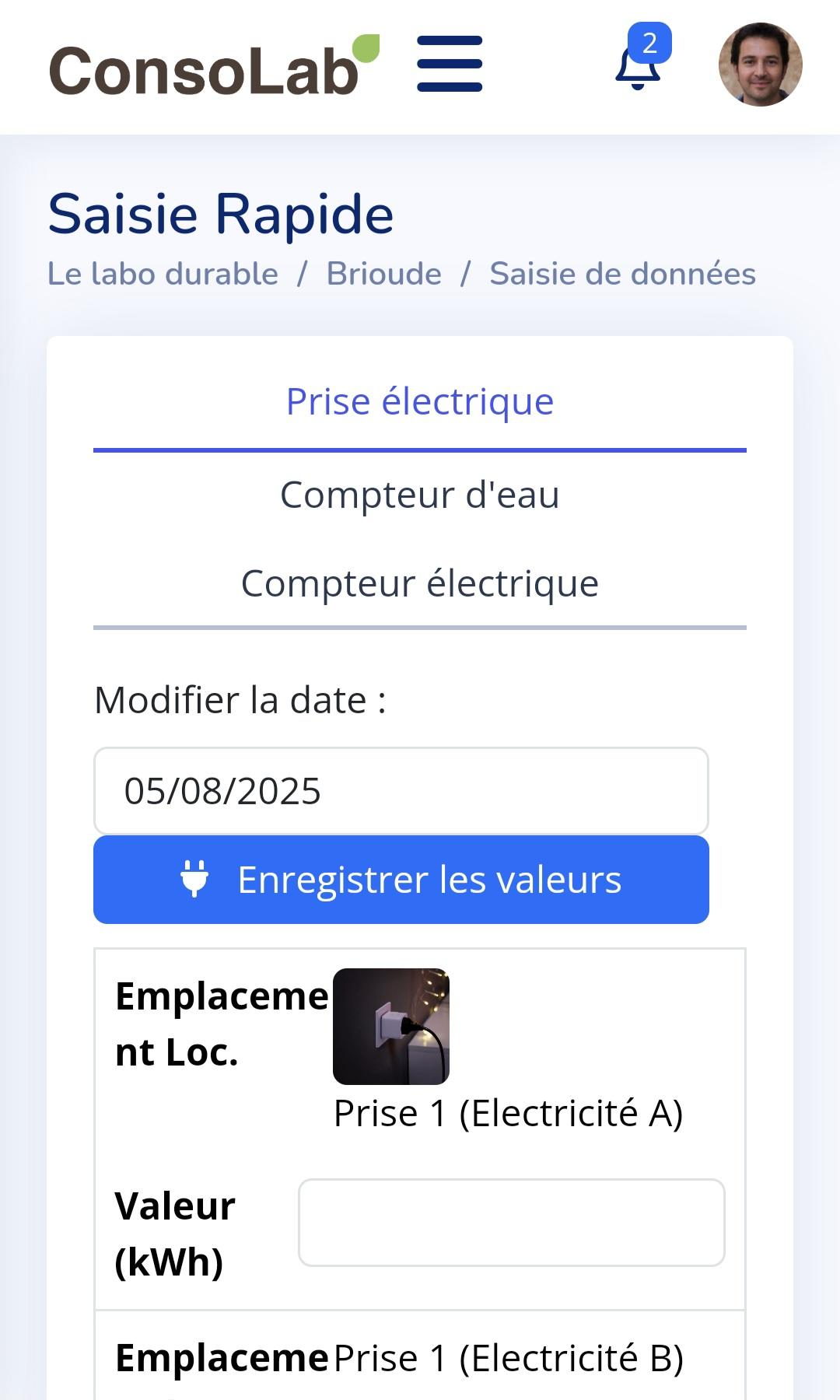Click the green leaf in the logo

[366, 48]
